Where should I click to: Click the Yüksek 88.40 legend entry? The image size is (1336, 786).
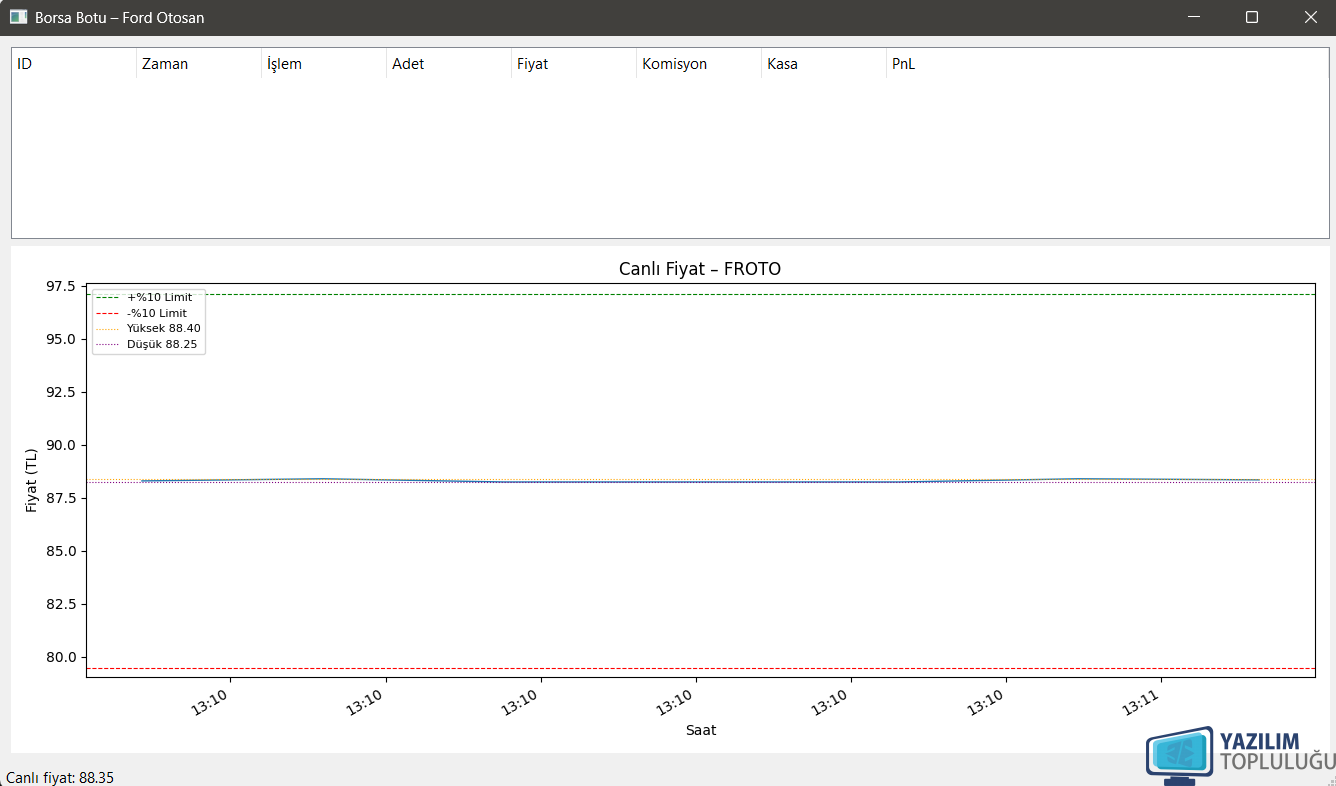pos(149,328)
